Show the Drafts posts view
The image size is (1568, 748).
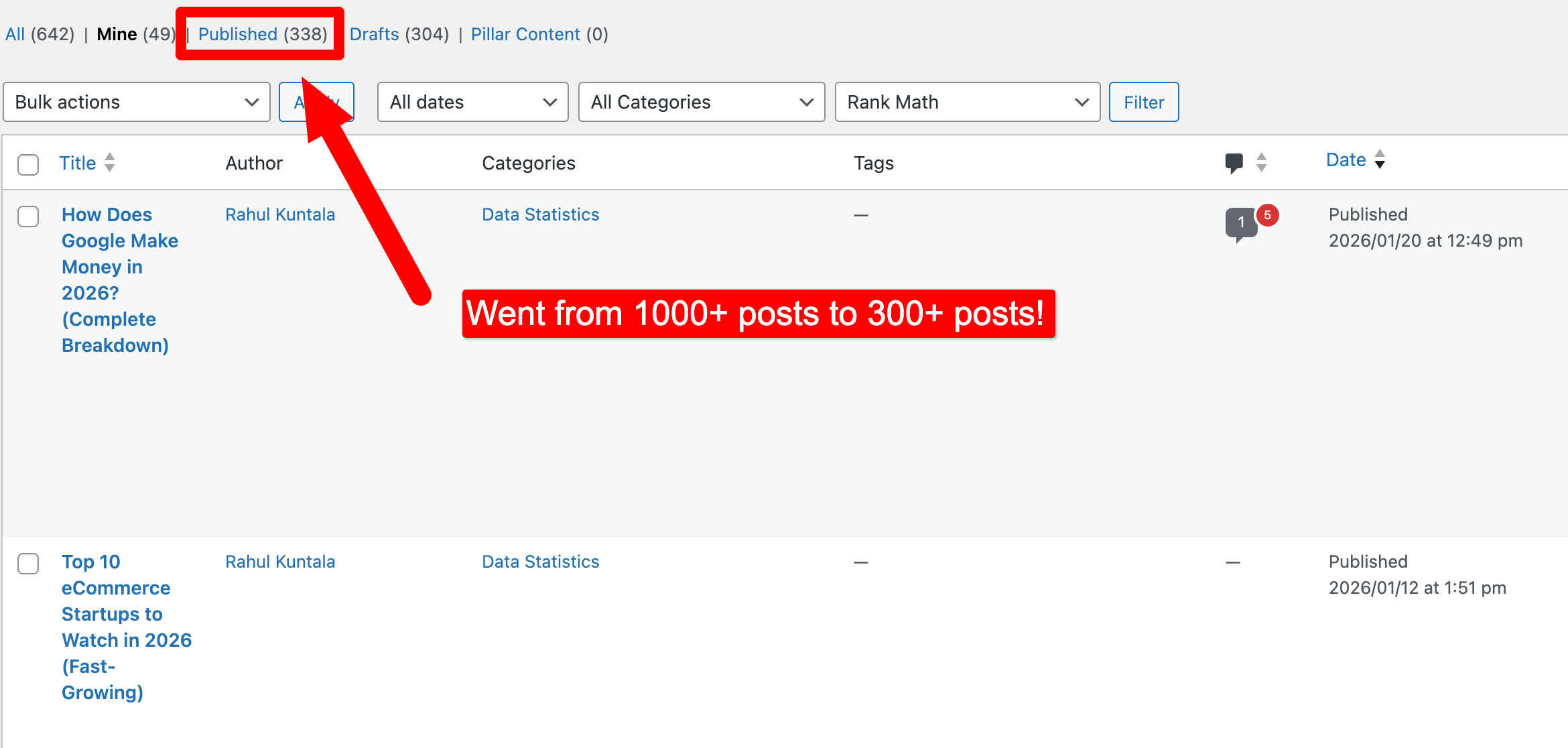pyautogui.click(x=374, y=34)
